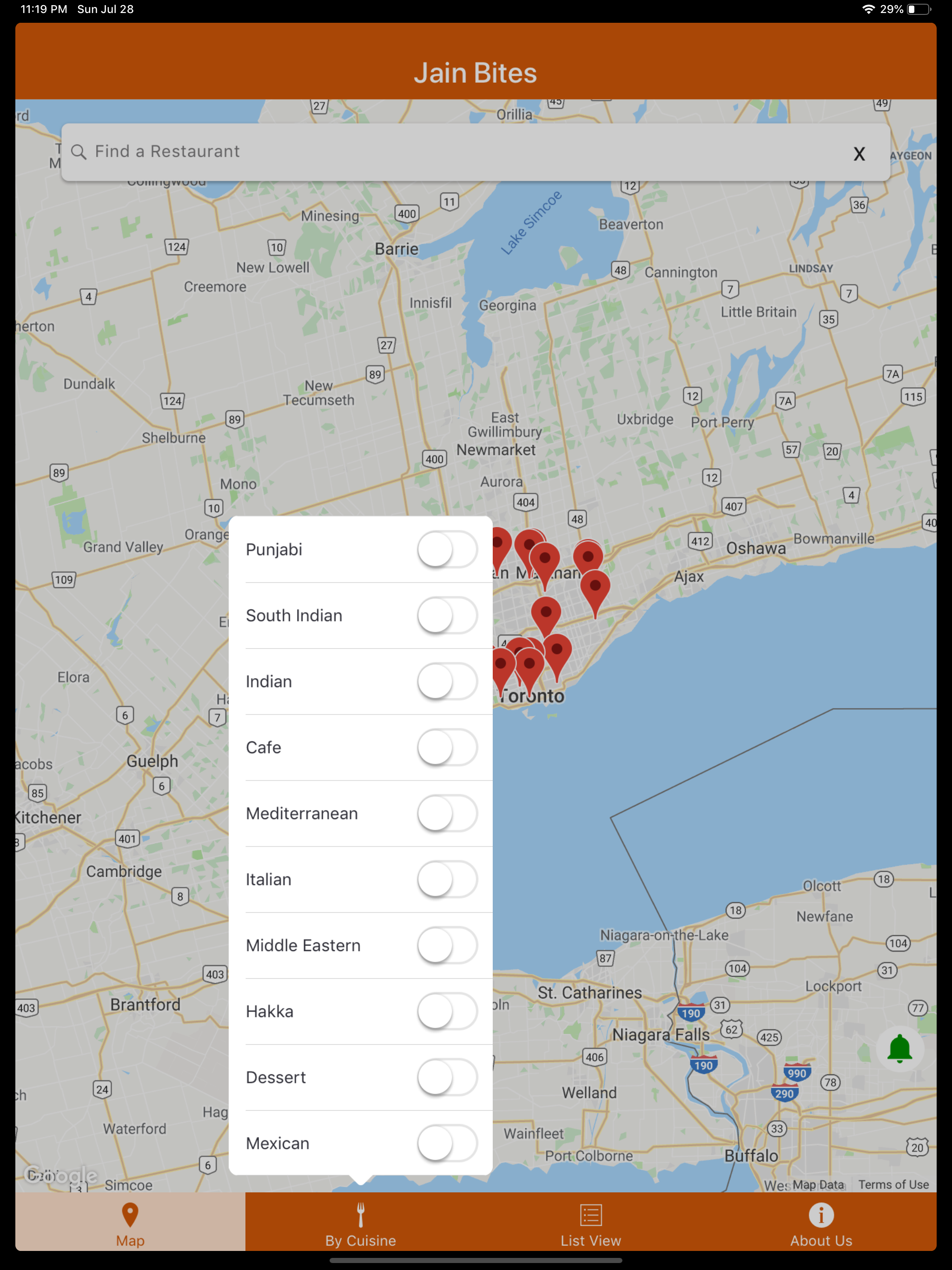Image resolution: width=952 pixels, height=1270 pixels.
Task: Tap the green notification bell
Action: [900, 1048]
